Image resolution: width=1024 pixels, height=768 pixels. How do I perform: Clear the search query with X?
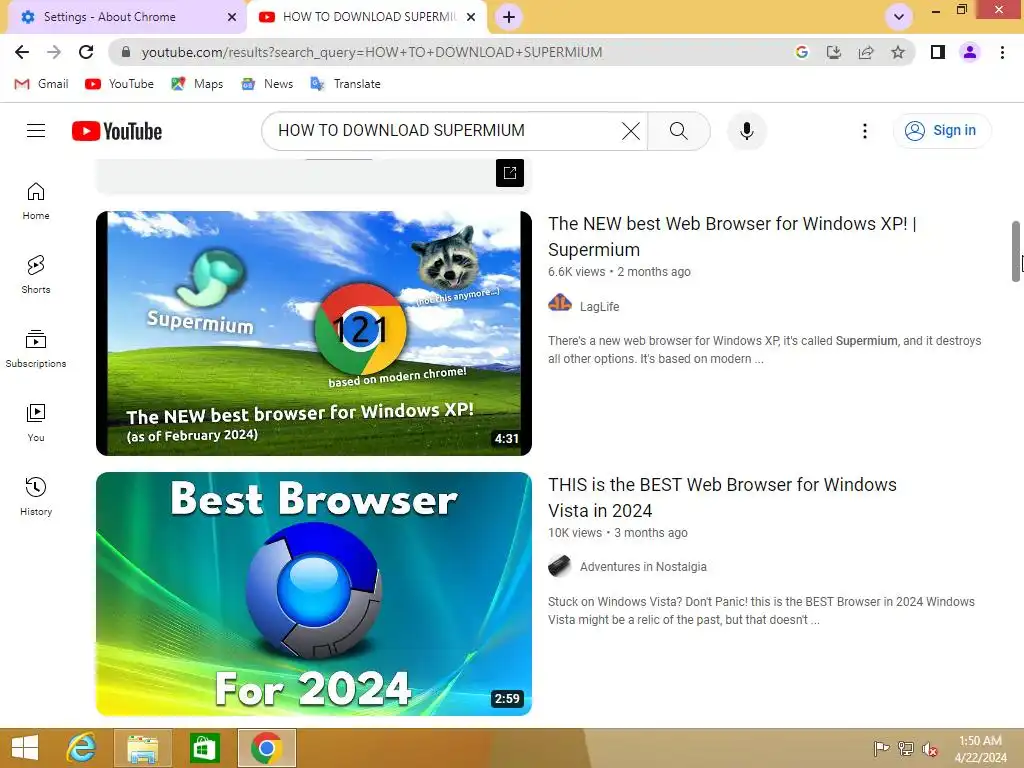(631, 131)
